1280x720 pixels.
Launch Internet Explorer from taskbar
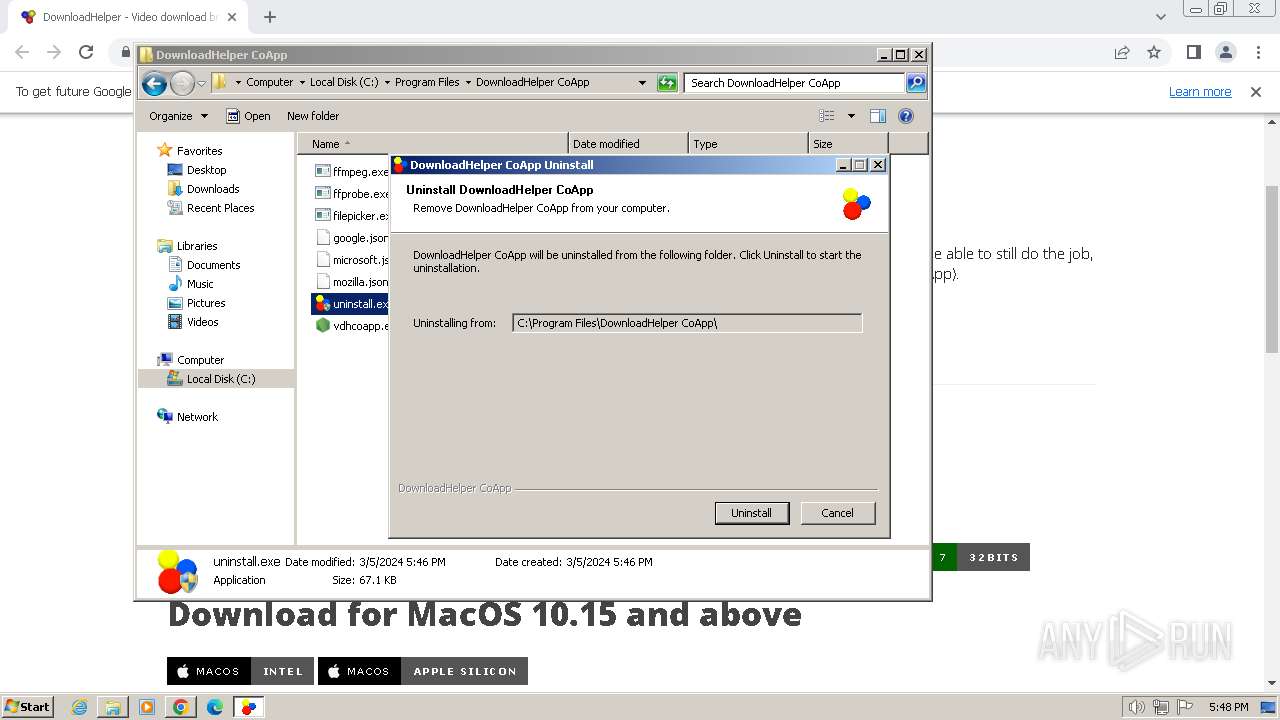pyautogui.click(x=80, y=707)
